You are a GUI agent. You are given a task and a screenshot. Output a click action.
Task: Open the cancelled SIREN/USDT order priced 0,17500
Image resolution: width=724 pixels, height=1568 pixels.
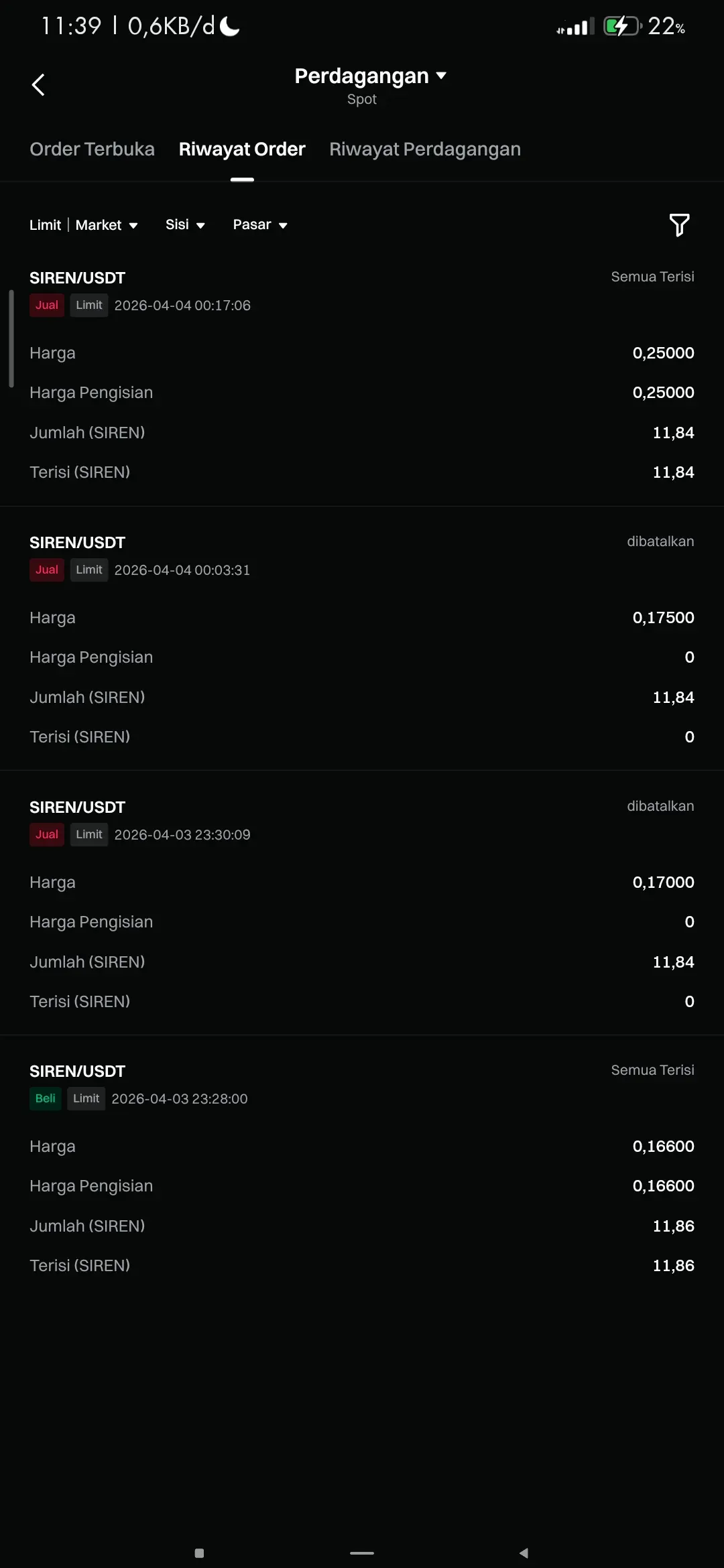(x=362, y=639)
